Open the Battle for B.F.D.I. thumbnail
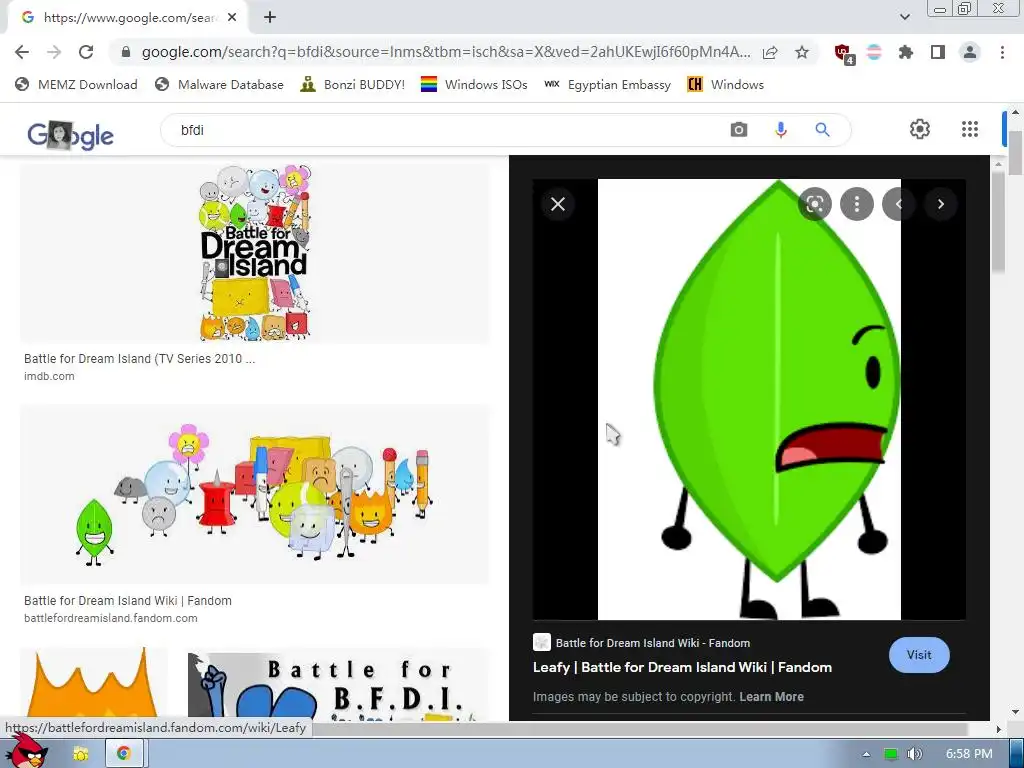Screen dimensions: 1024x768 coord(338,684)
